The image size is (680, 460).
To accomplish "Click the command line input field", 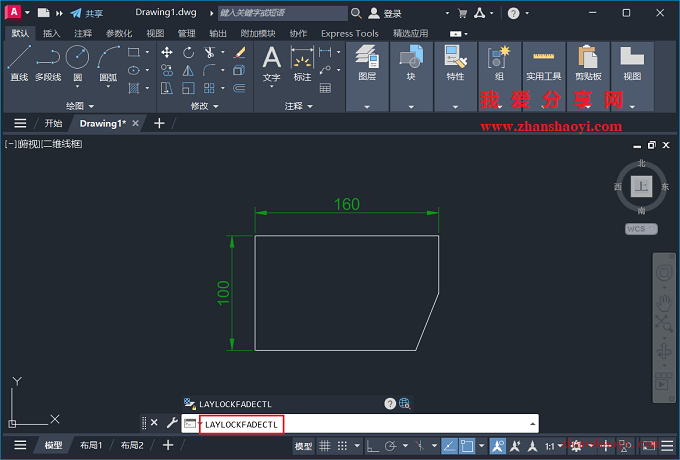I will click(x=360, y=424).
